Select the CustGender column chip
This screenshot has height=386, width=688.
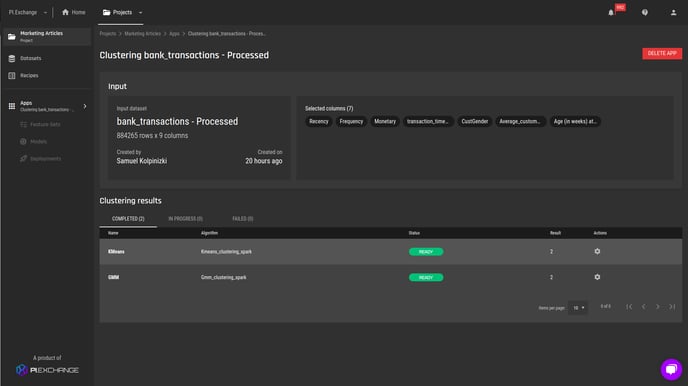[474, 122]
